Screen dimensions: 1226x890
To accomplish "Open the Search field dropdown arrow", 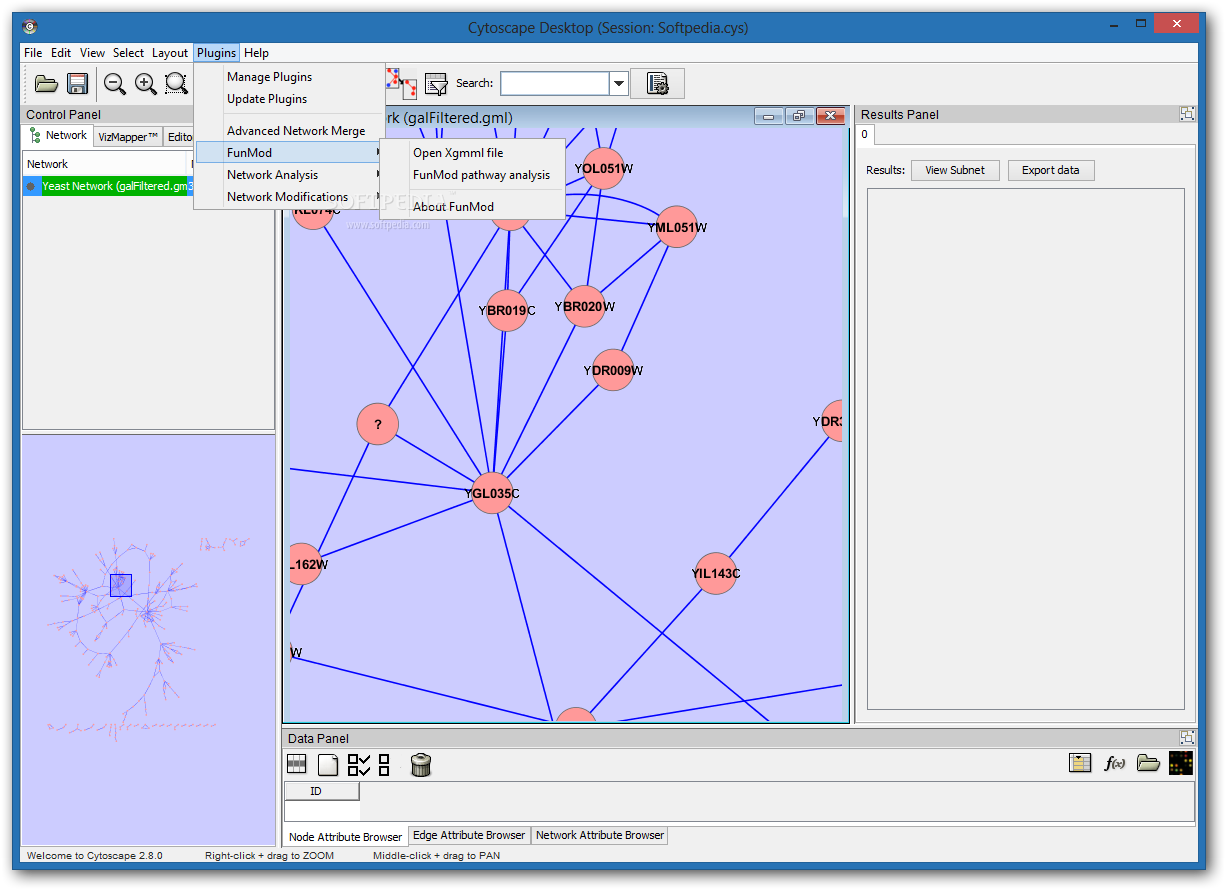I will tap(618, 84).
